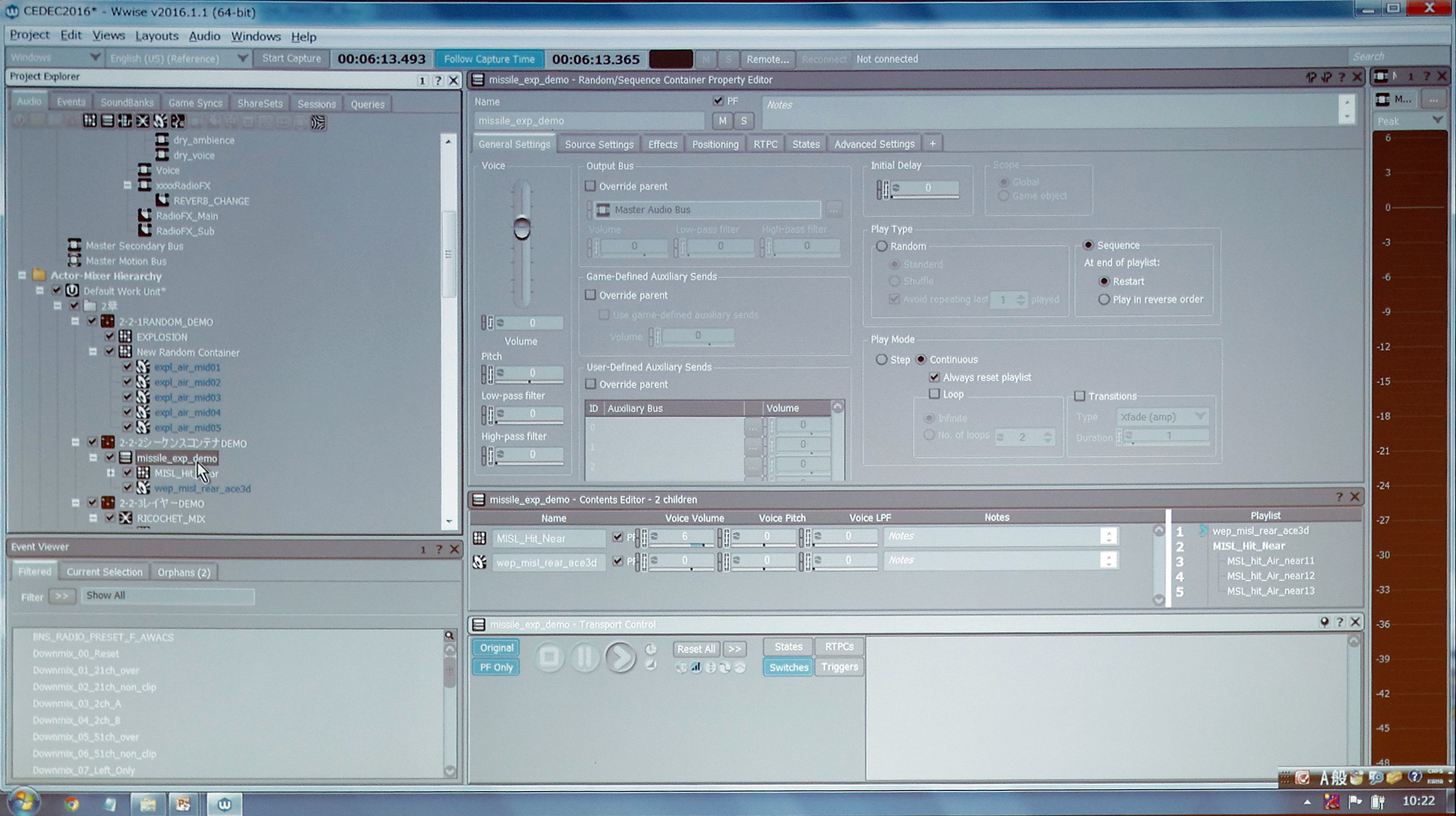Toggle Override parent for Game-Defined Auxiliary Sends
Image resolution: width=1456 pixels, height=816 pixels.
pos(590,294)
